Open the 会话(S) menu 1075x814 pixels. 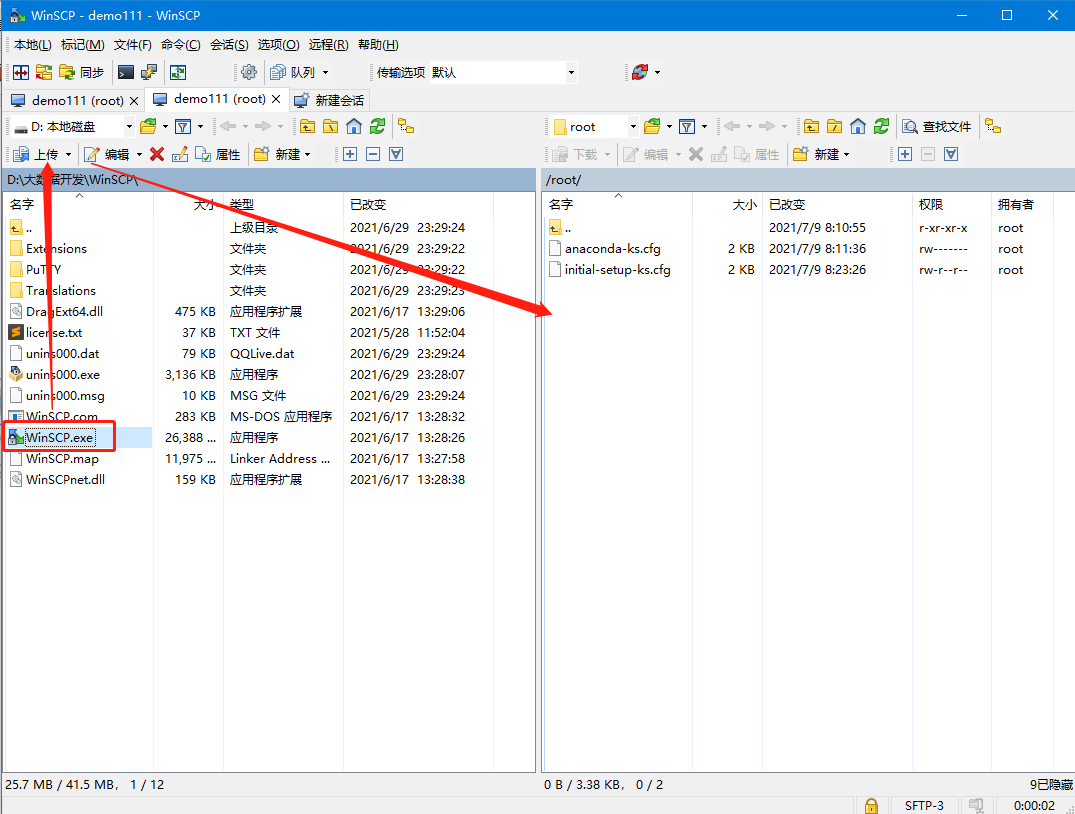coord(229,45)
